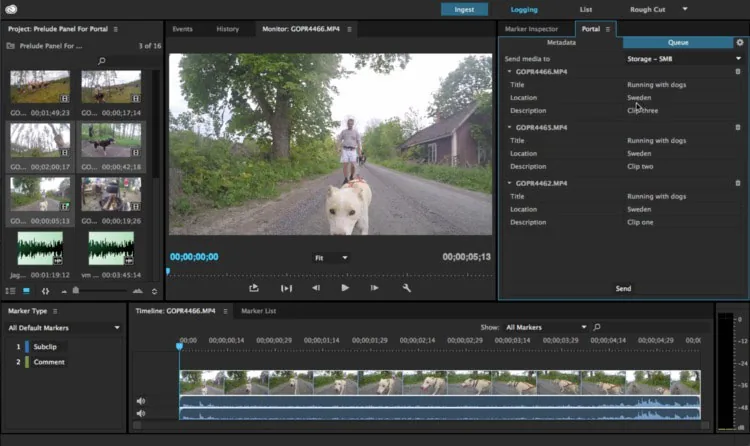Switch to the Logging workspace
The width and height of the screenshot is (750, 446).
coord(524,10)
